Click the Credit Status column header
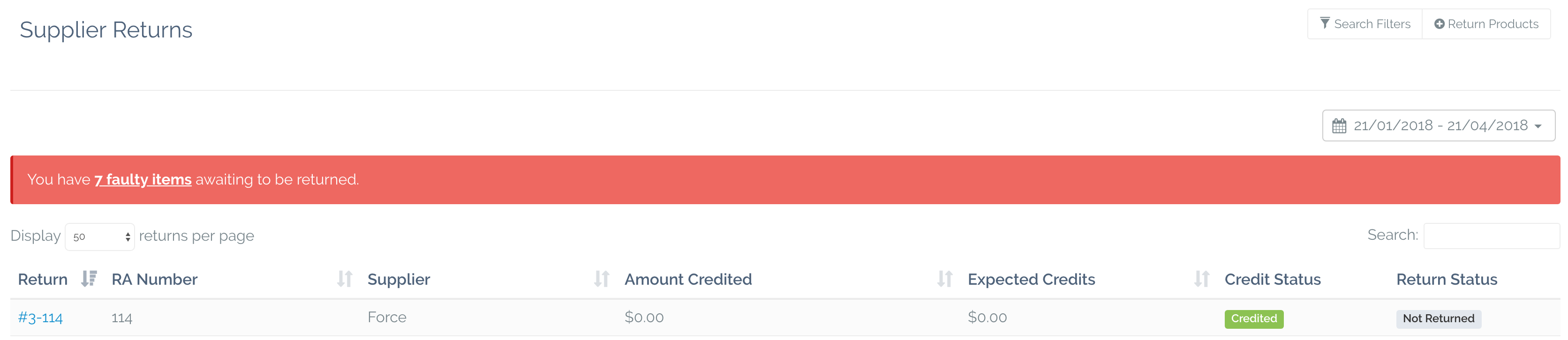This screenshot has height=340, width=1568. (1272, 279)
